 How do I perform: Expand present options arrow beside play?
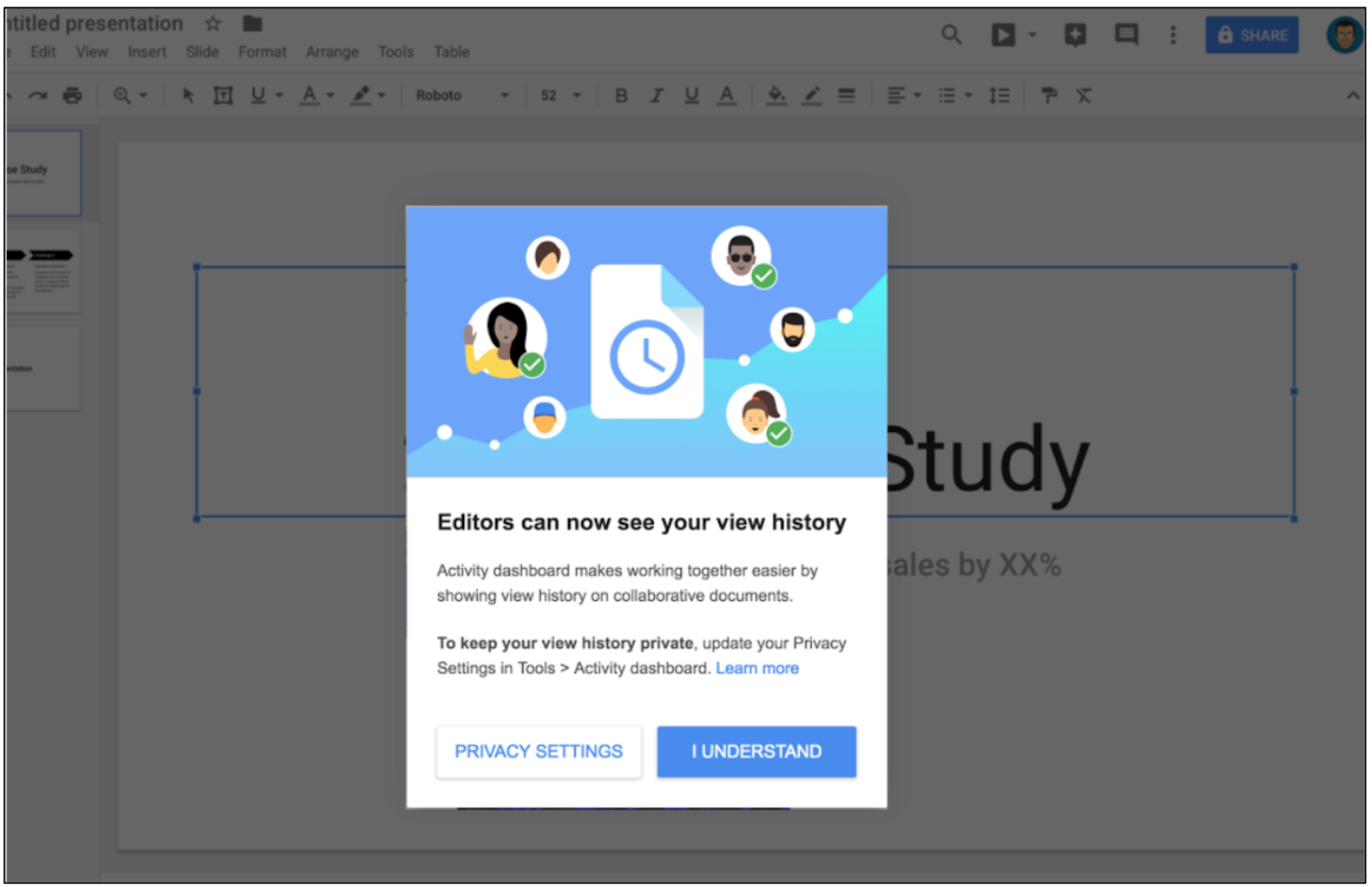(x=1032, y=35)
